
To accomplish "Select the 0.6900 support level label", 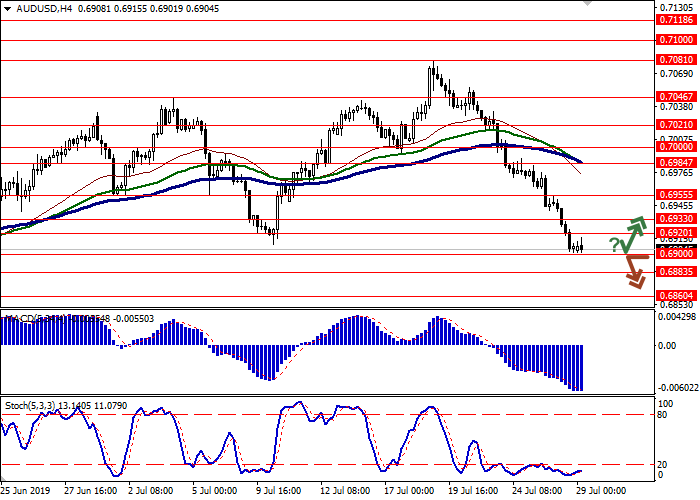I will [675, 254].
